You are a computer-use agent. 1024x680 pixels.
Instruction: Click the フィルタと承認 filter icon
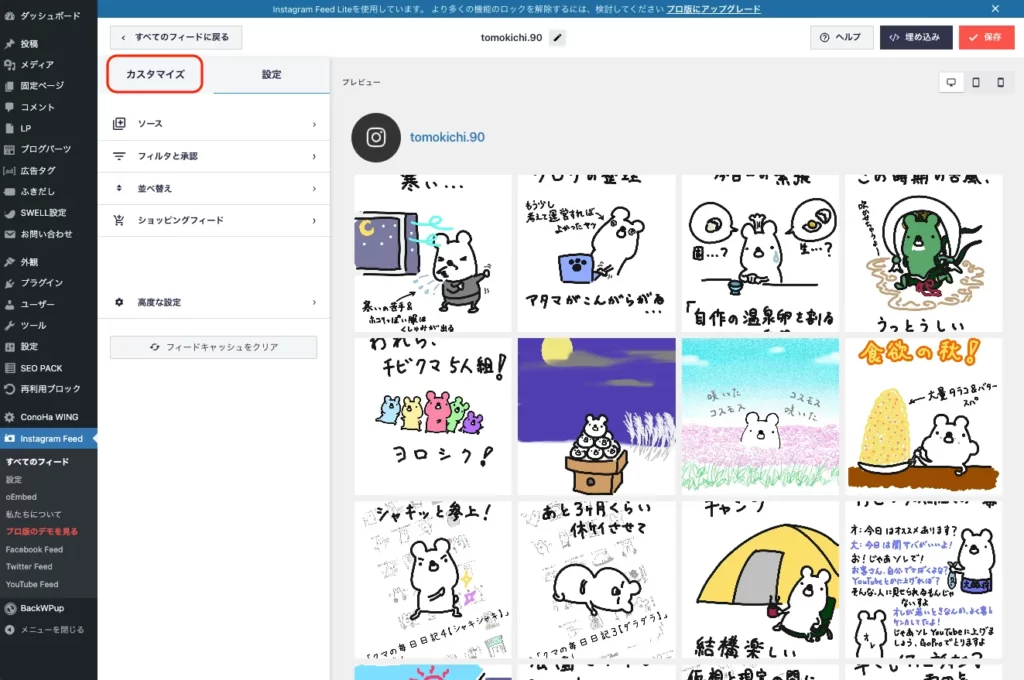pyautogui.click(x=119, y=156)
